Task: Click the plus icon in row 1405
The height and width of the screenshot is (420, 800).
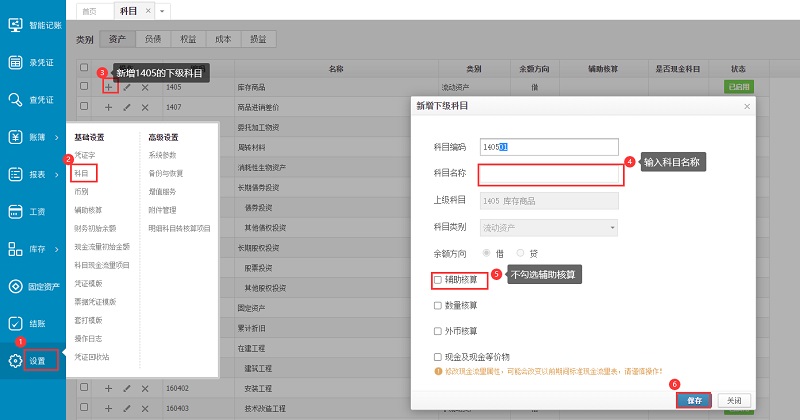Action: [108, 88]
